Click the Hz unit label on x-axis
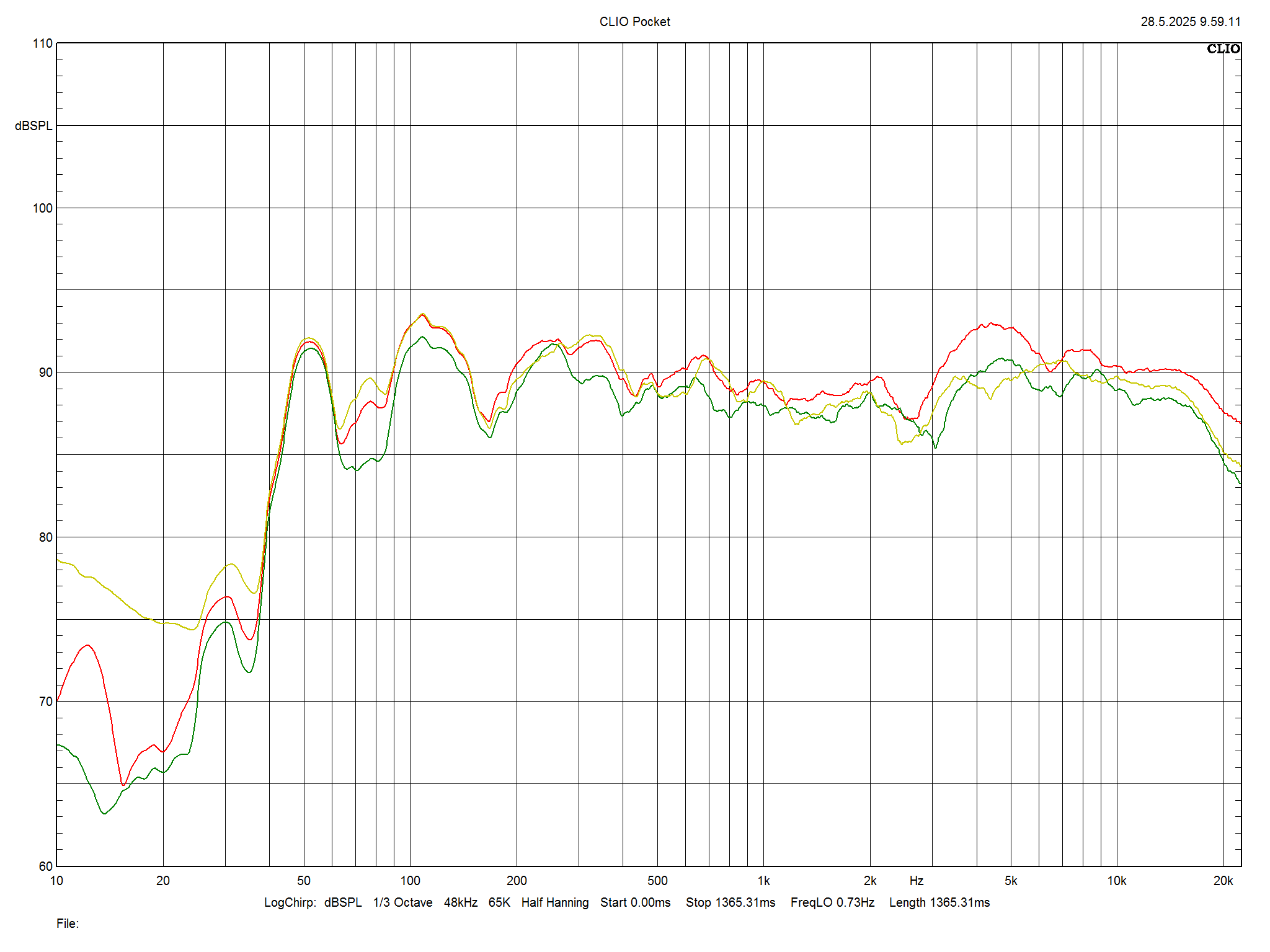 (916, 881)
